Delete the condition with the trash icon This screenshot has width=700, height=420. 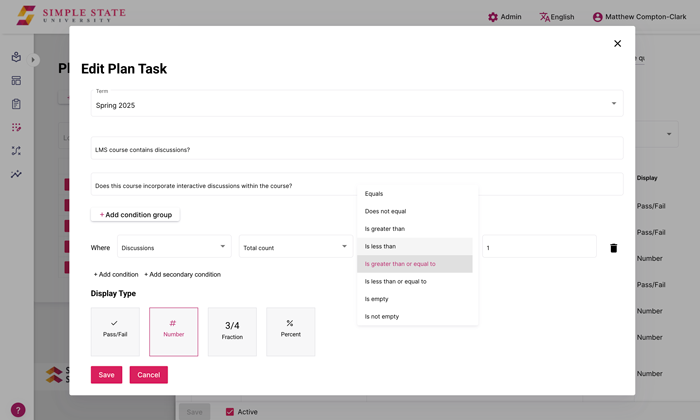(x=613, y=248)
